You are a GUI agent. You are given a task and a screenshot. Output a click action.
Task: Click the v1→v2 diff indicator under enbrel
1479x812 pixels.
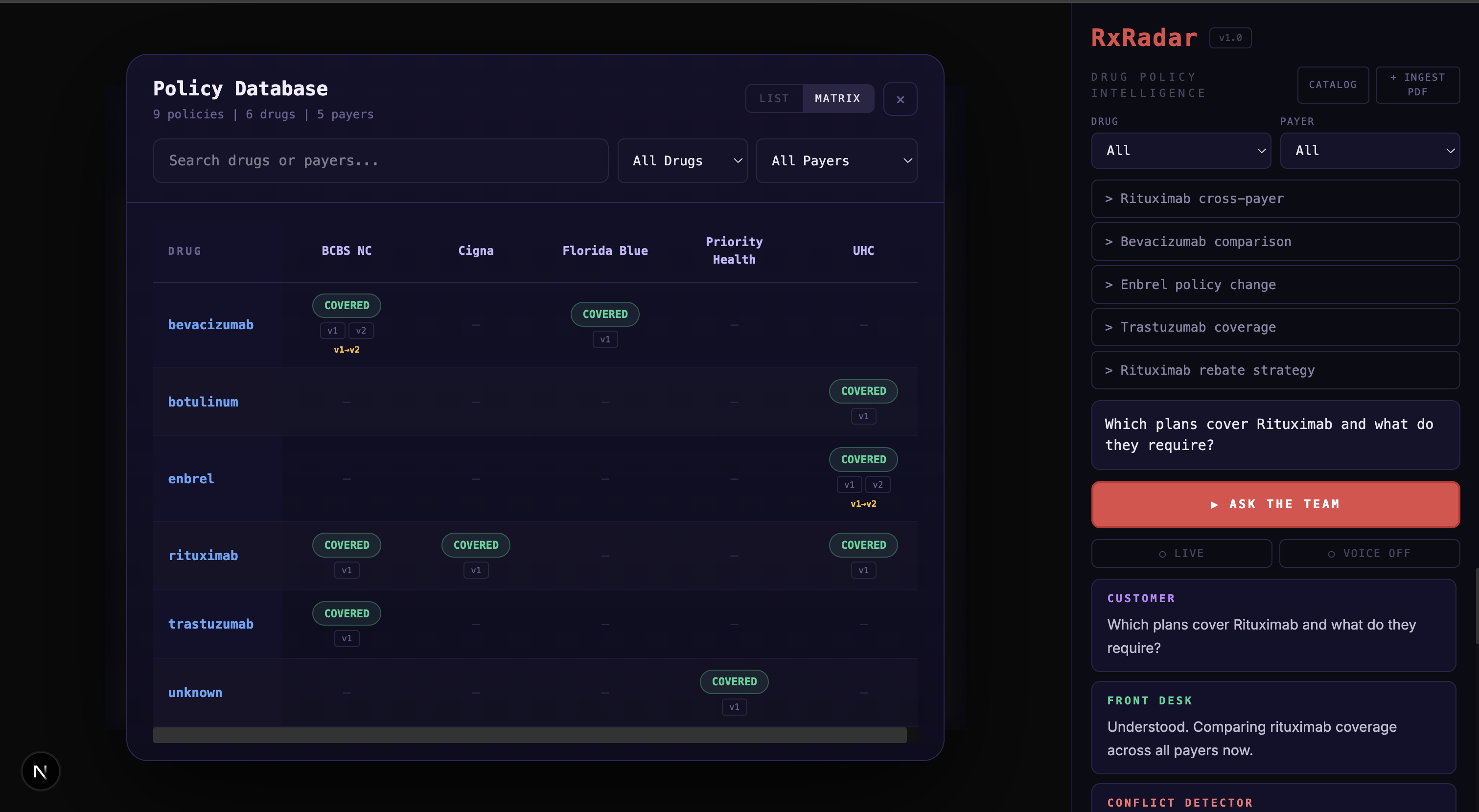(x=863, y=503)
